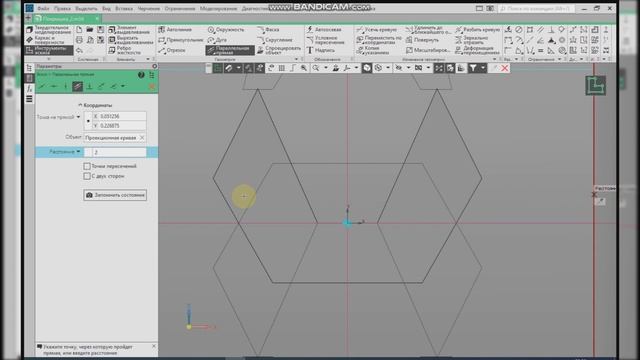Viewport: 640px width, 360px height.
Task: Expand toolset list arrow under Инструменты эскиза
Action: coord(49,59)
